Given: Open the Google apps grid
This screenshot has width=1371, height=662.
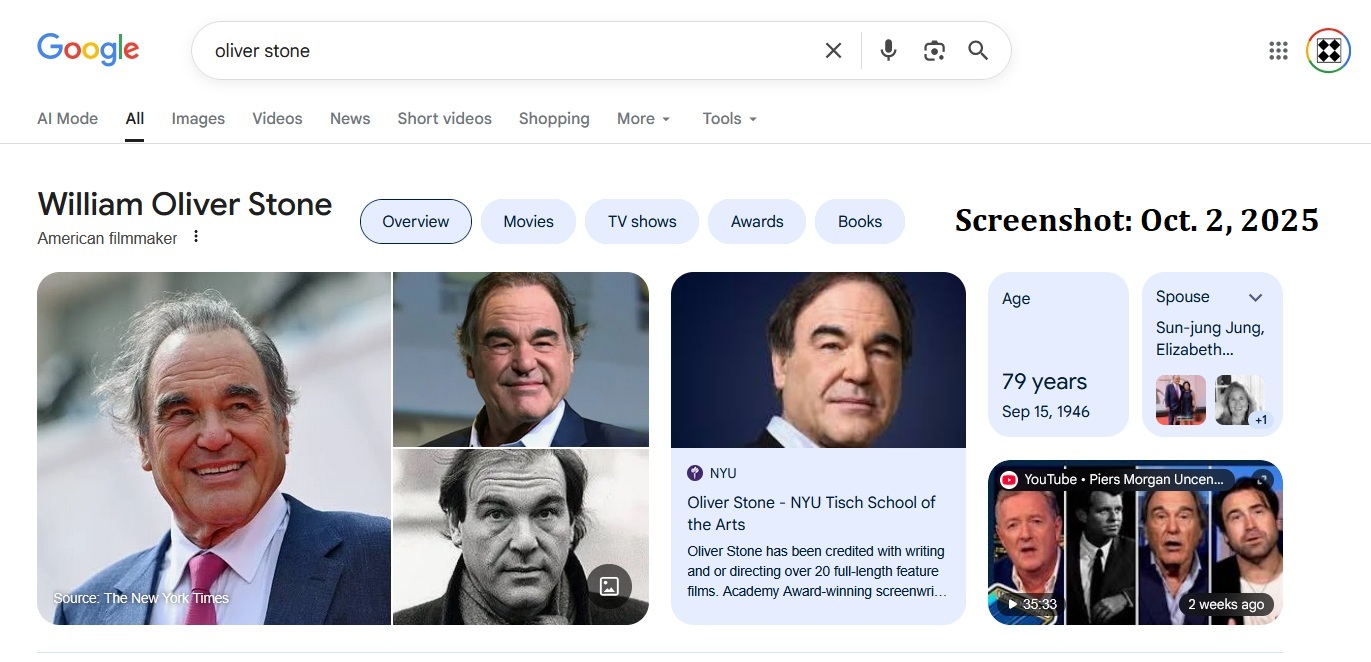Looking at the screenshot, I should [x=1278, y=51].
